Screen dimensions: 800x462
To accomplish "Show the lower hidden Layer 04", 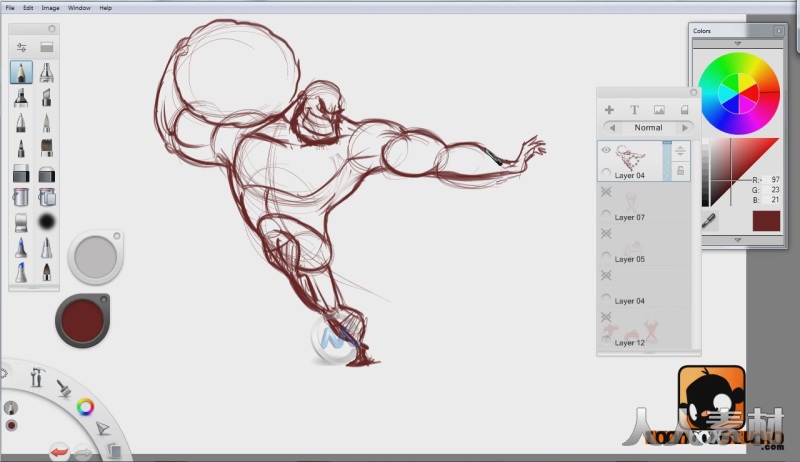I will 606,275.
